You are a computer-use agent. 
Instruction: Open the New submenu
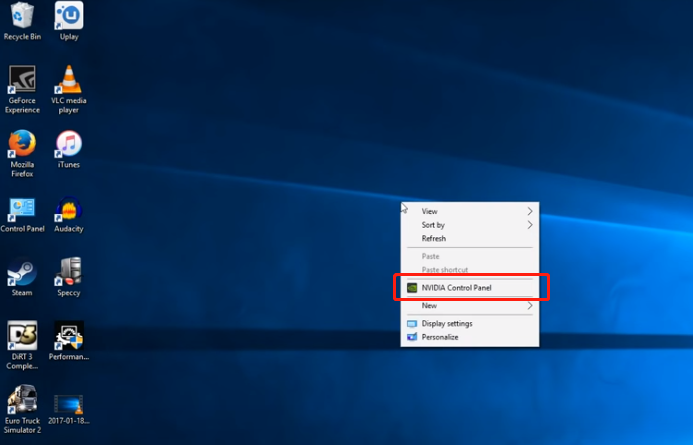pyautogui.click(x=470, y=306)
